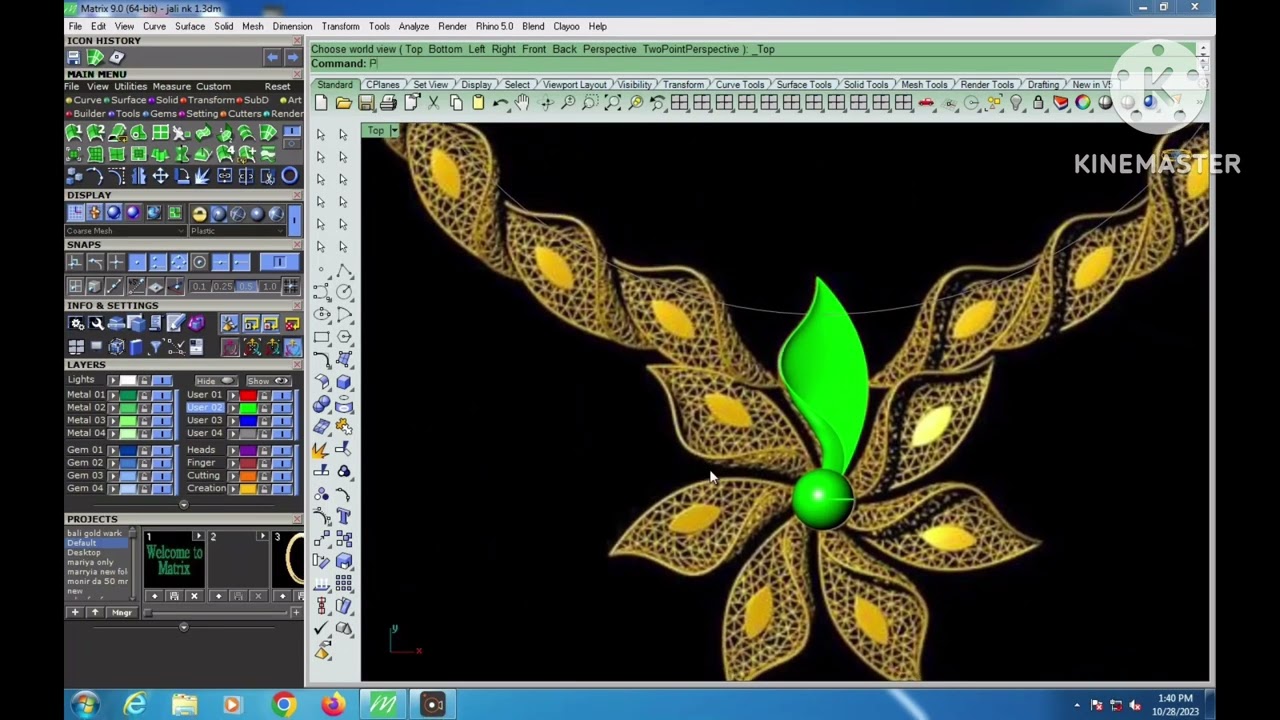Click the gold sphere material icon in Display
Screen dimensions: 1280x720
(199, 213)
